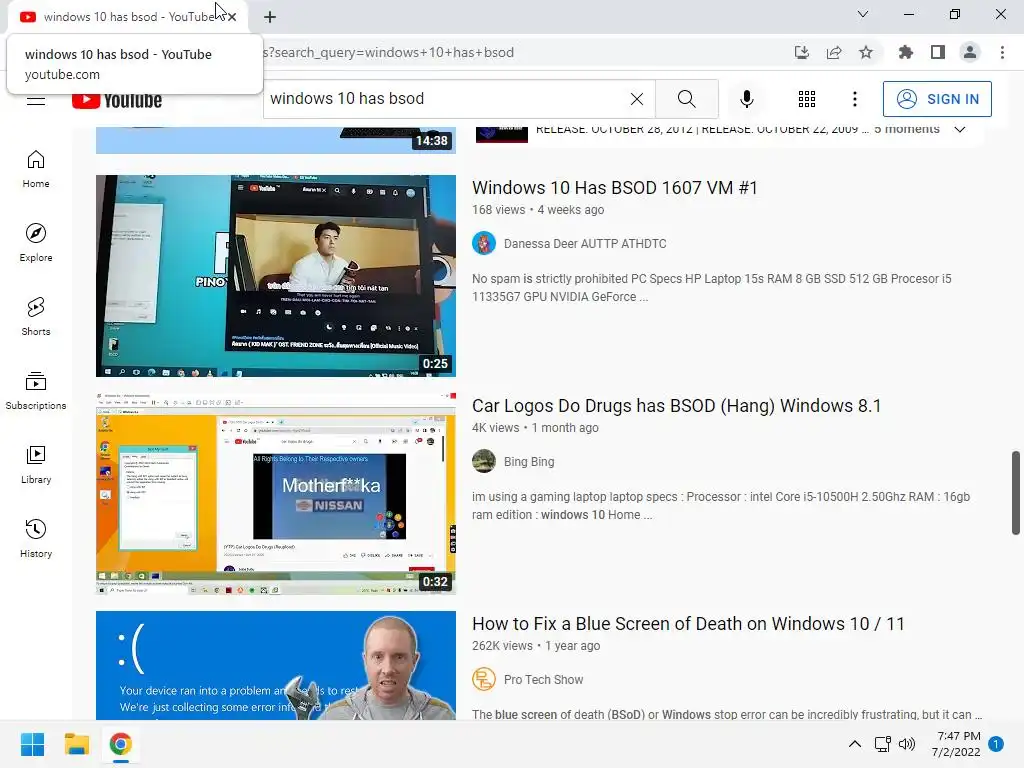
Task: Share this page from the address bar
Action: pos(833,52)
